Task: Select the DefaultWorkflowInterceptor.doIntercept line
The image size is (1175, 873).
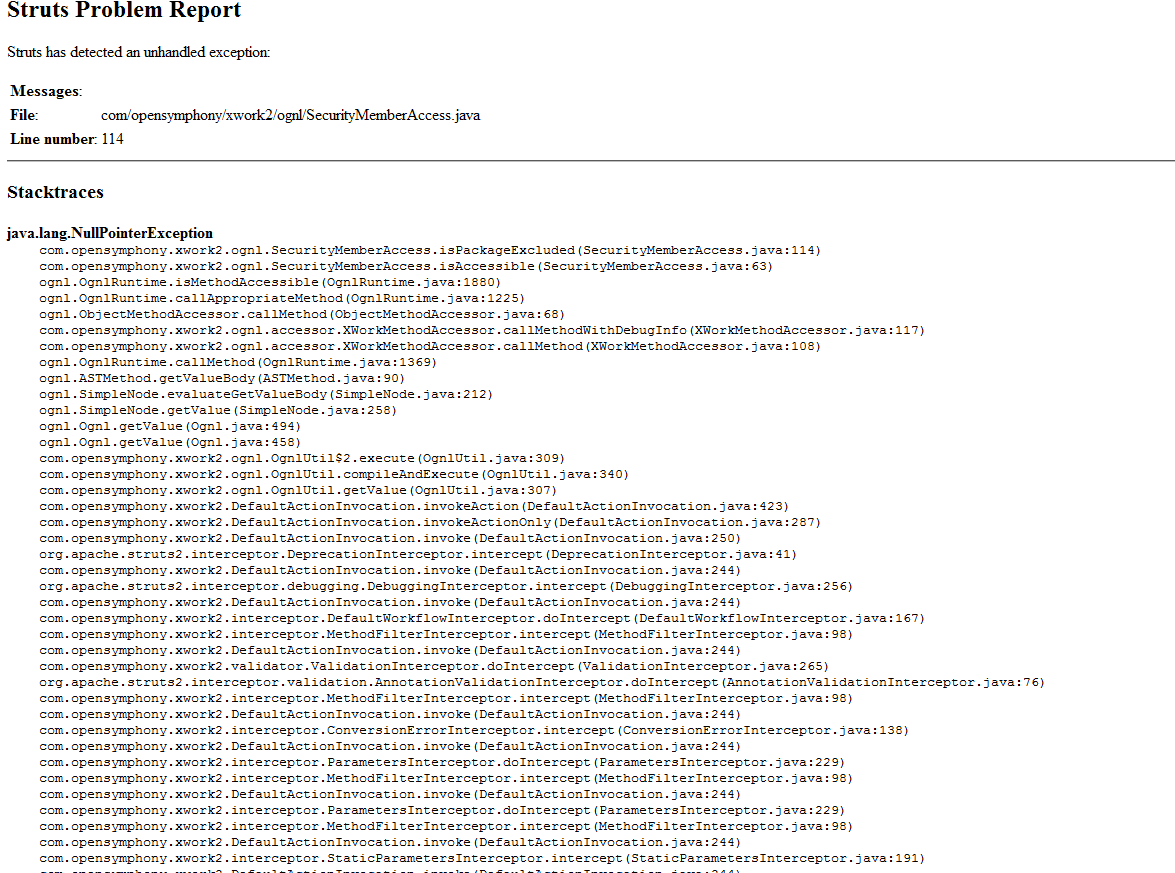Action: pos(482,618)
